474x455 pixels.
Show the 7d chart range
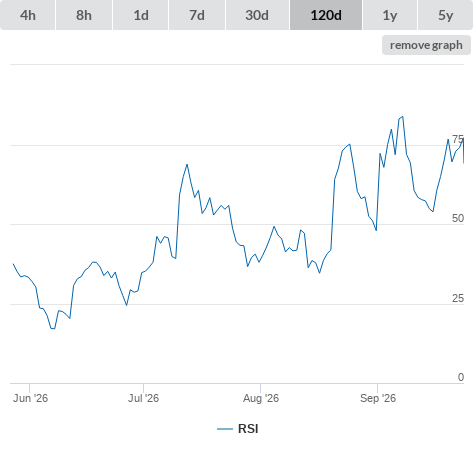pyautogui.click(x=197, y=15)
